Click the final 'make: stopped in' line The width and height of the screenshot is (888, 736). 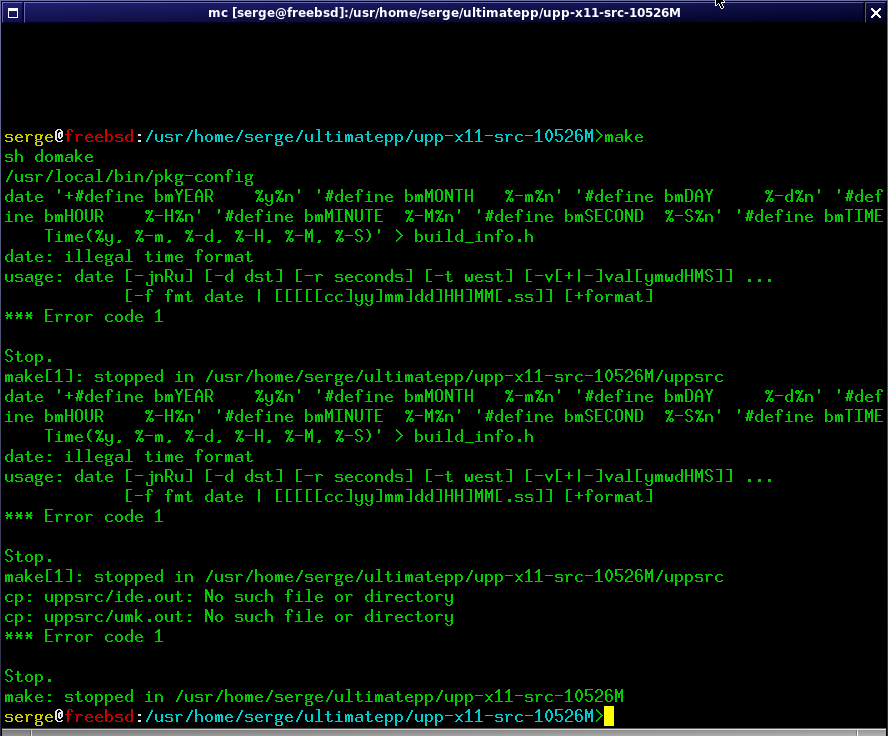(314, 697)
